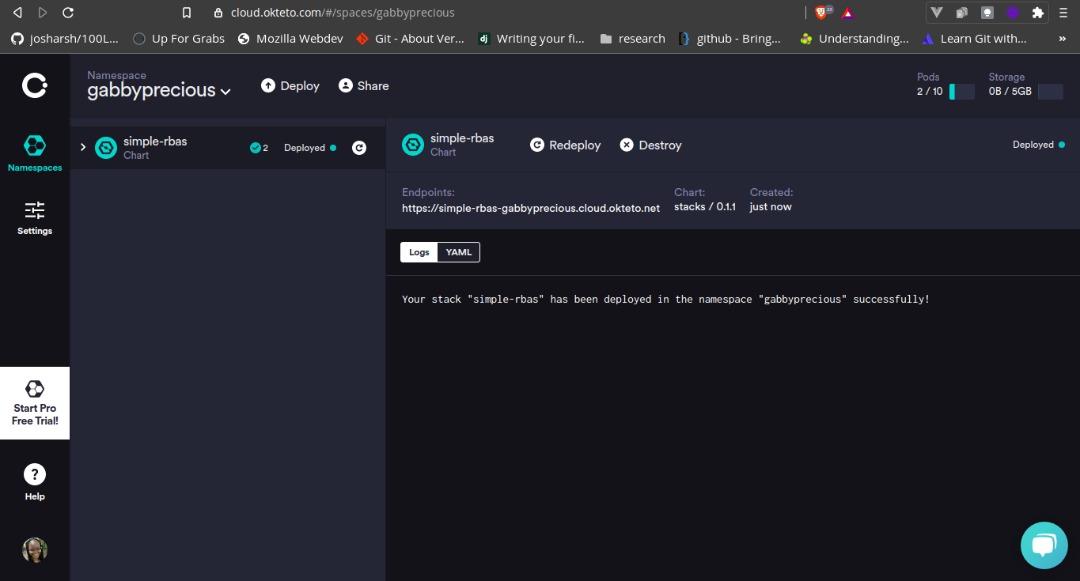Screen dimensions: 1080x581
Task: Click the Pods usage bar
Action: tap(962, 92)
